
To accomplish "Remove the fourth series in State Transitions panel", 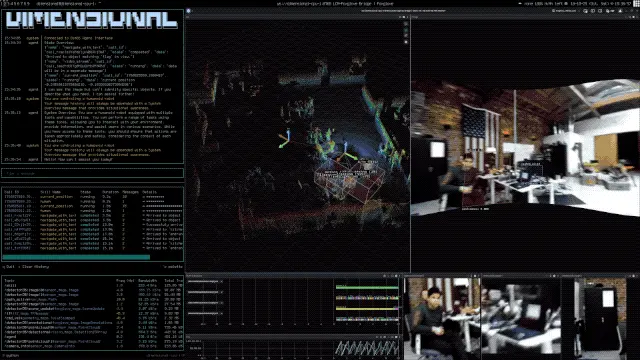I will tap(221, 313).
